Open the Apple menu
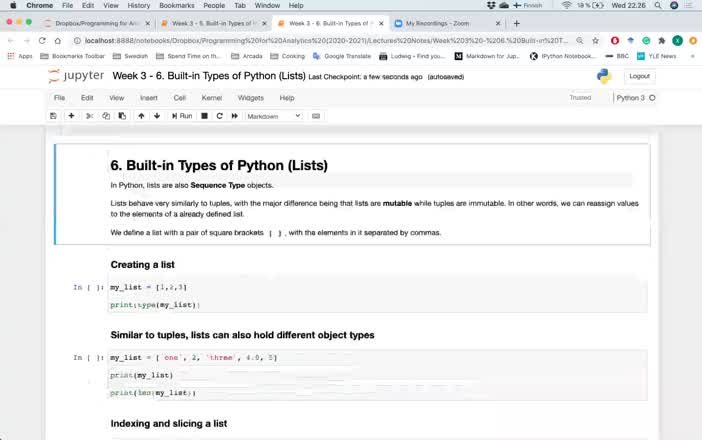 coord(13,5)
